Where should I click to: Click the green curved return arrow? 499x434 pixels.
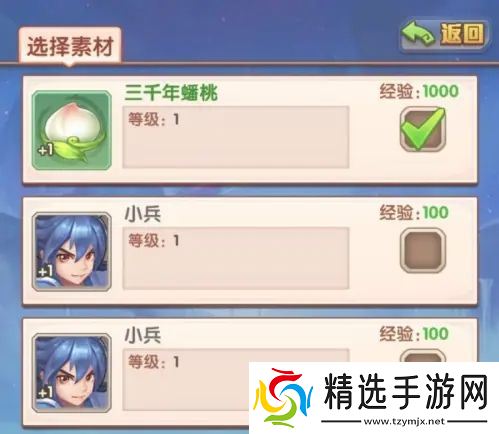coord(418,35)
